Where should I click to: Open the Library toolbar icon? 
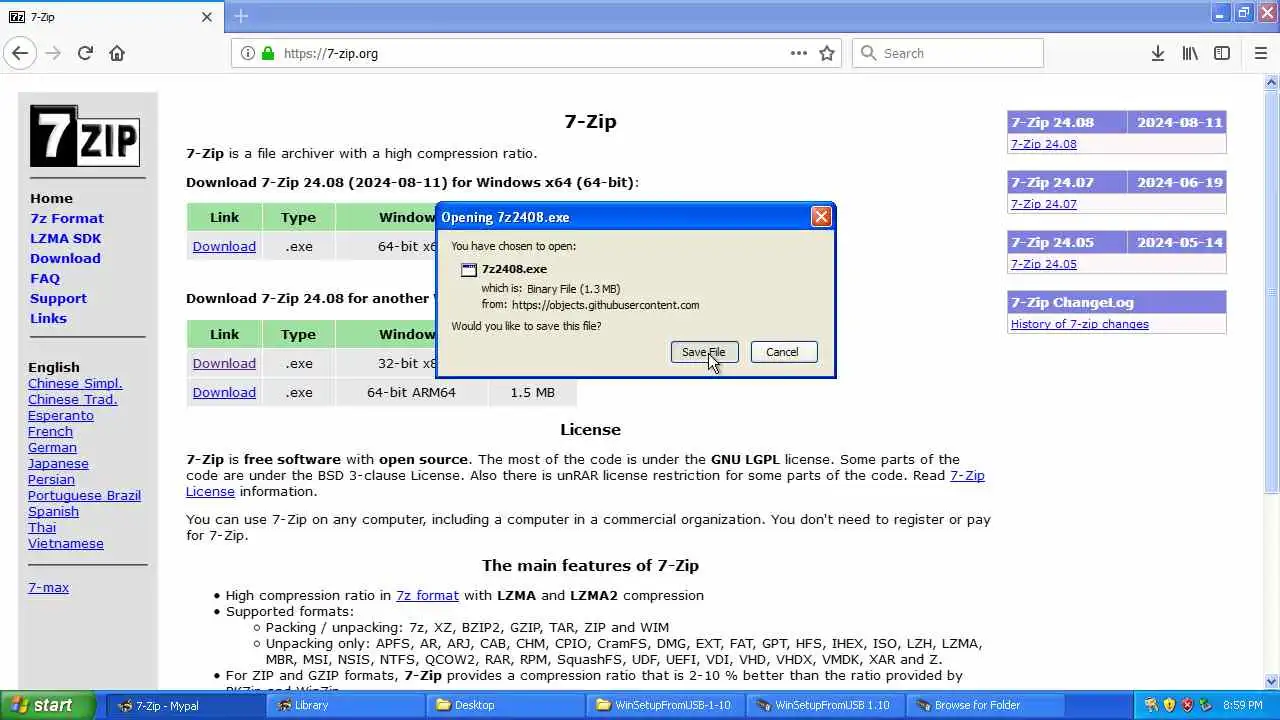[x=1190, y=53]
